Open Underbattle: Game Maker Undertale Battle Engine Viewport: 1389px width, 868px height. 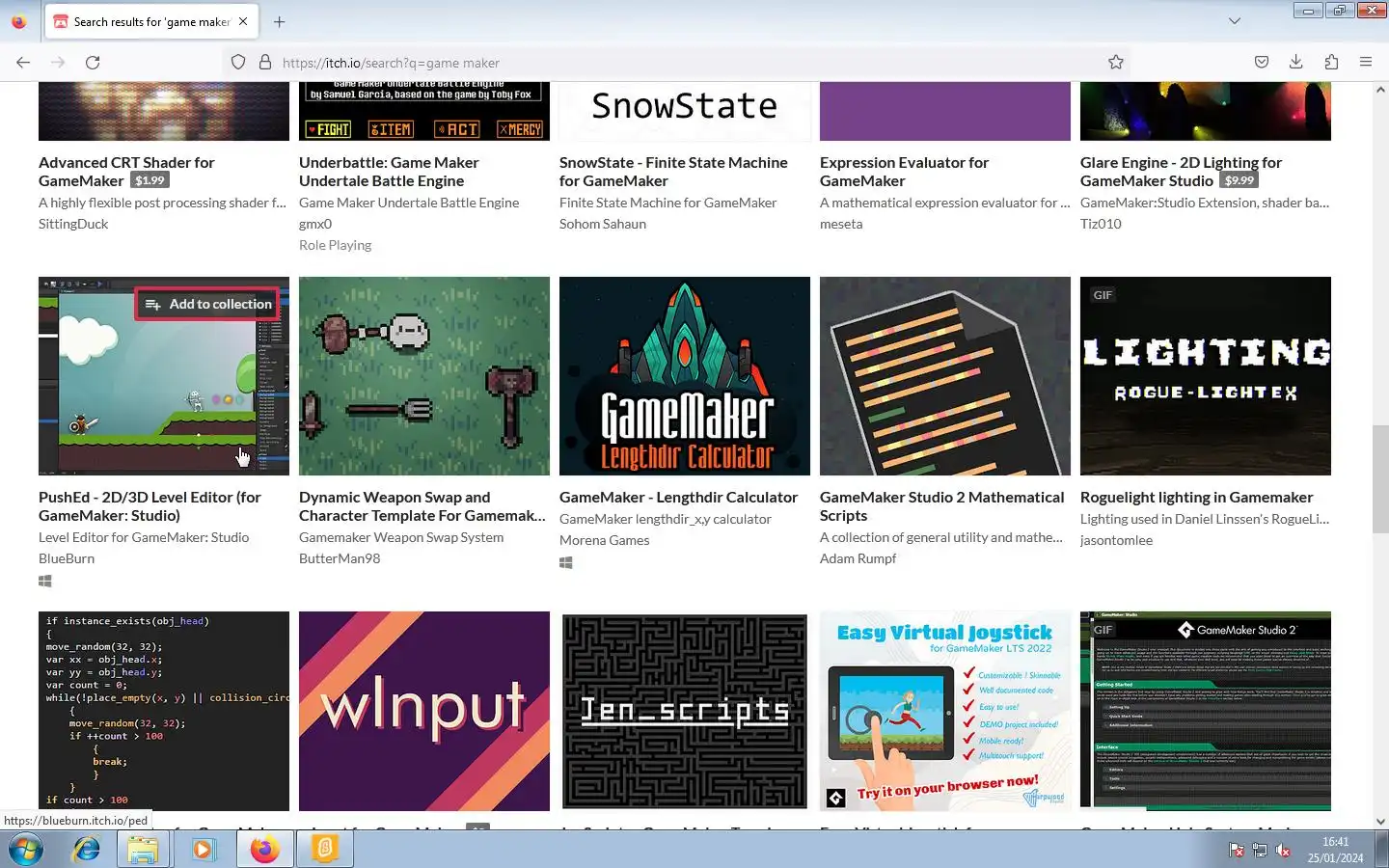click(x=389, y=172)
